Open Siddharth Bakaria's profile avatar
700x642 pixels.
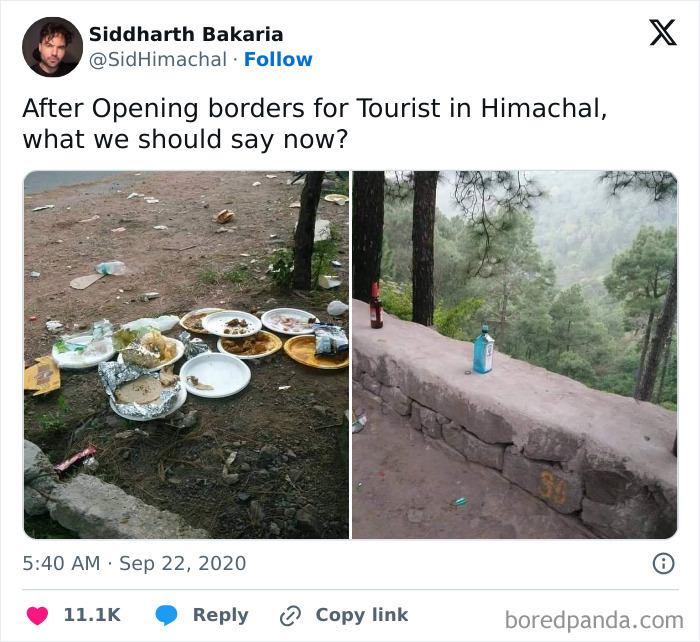click(52, 47)
